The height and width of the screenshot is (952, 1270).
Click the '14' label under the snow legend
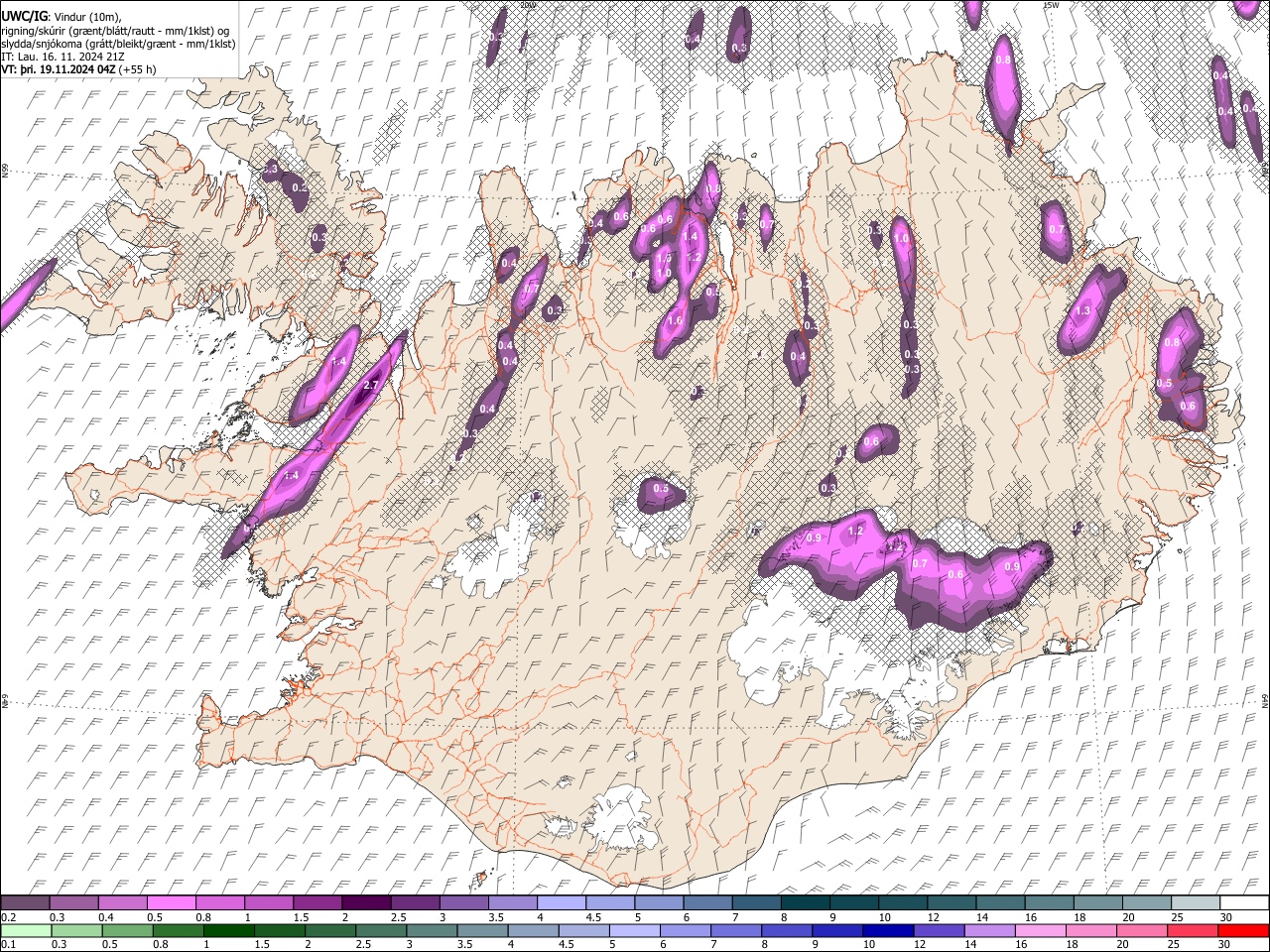coord(981,917)
